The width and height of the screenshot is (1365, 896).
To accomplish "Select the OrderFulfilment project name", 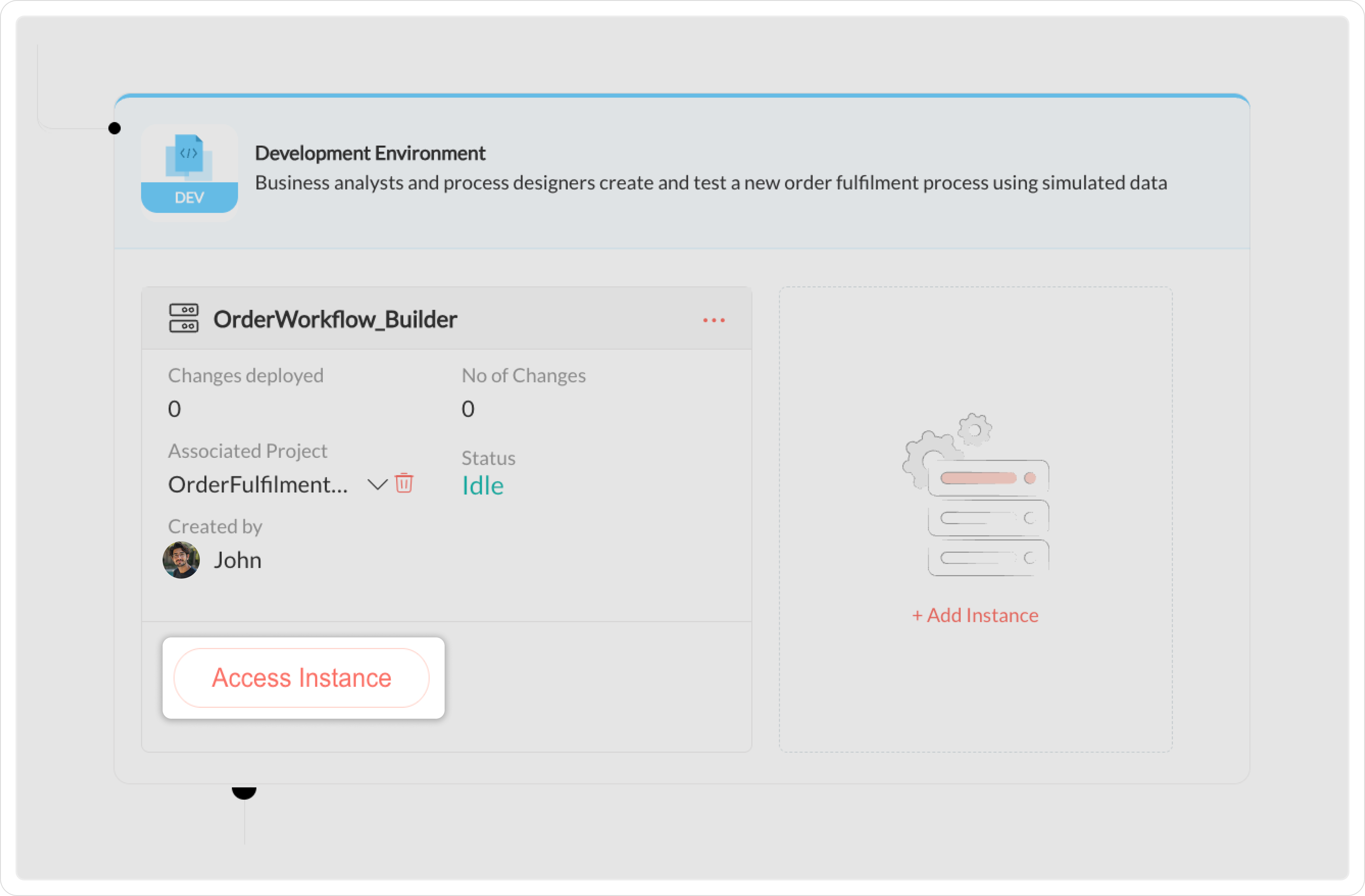I will (x=257, y=485).
